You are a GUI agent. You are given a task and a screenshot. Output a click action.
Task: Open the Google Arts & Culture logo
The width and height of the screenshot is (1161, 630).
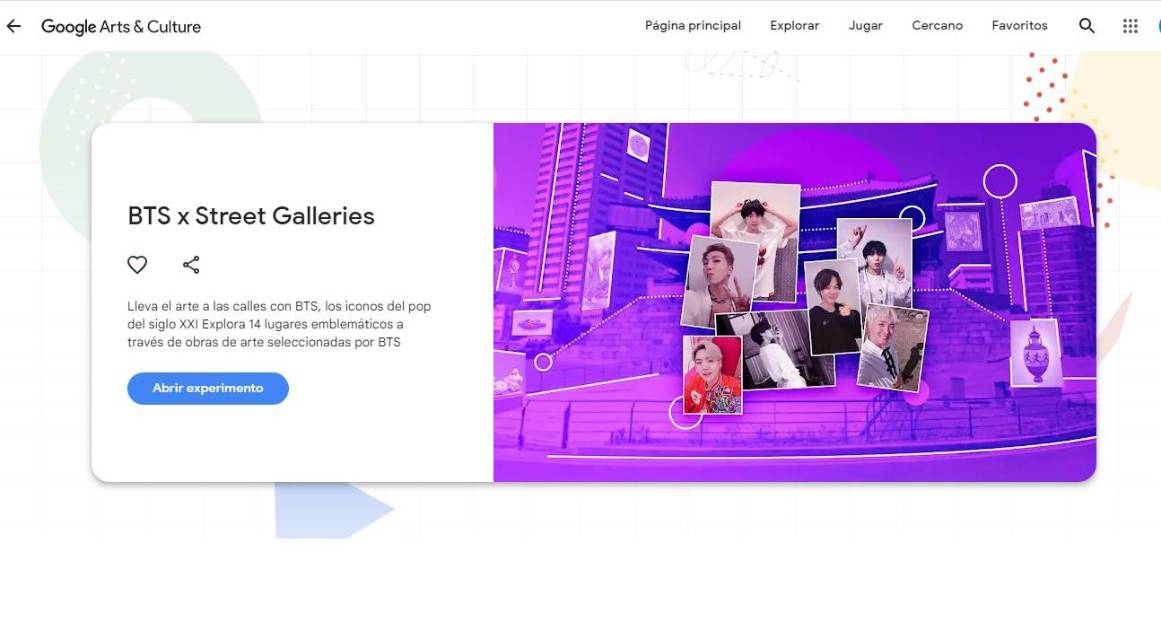[x=121, y=27]
